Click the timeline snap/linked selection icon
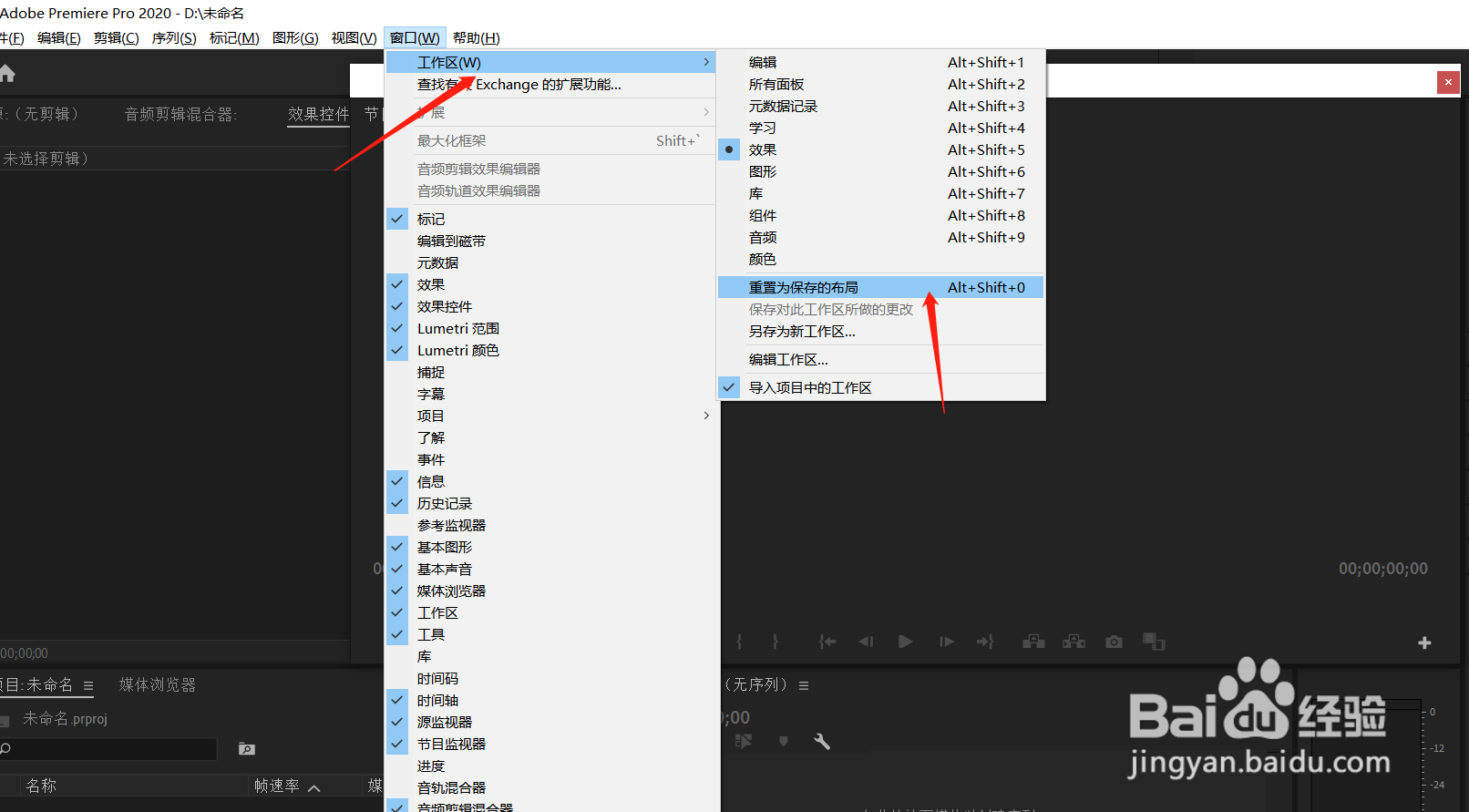 [744, 742]
